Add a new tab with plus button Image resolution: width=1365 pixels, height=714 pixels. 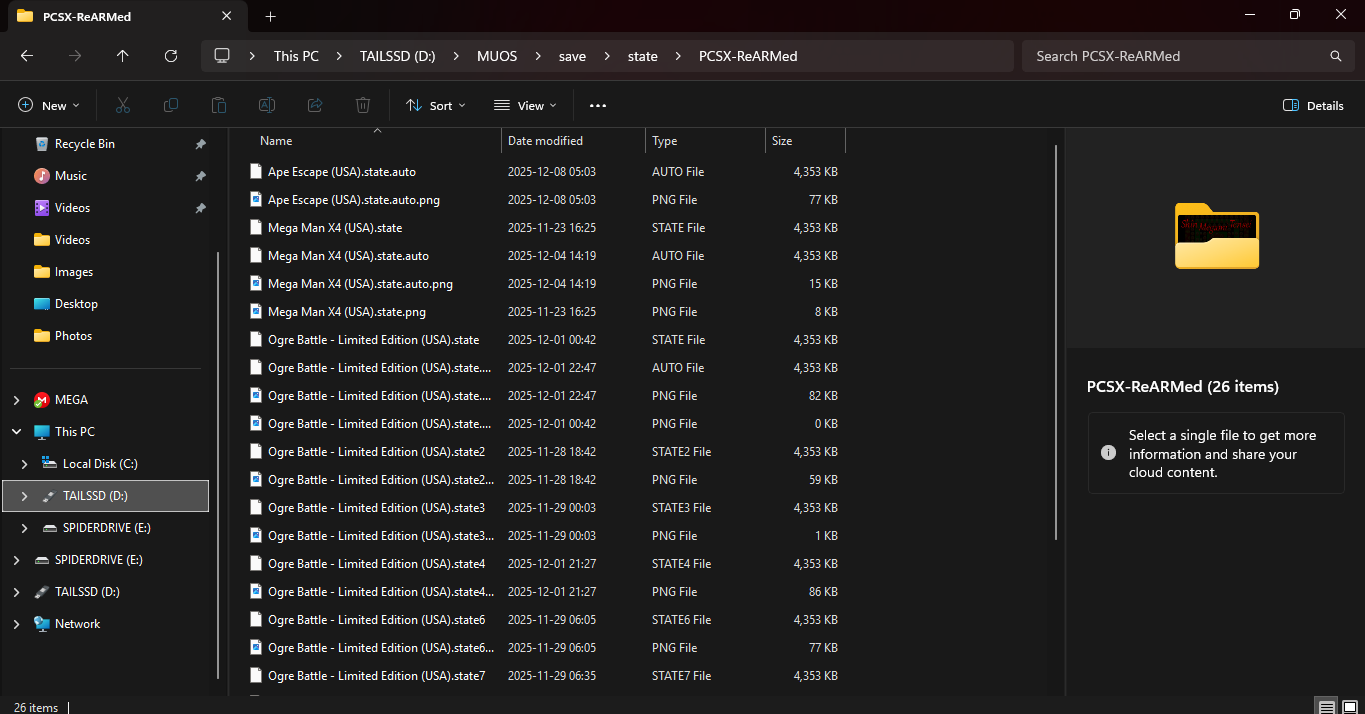pyautogui.click(x=270, y=16)
